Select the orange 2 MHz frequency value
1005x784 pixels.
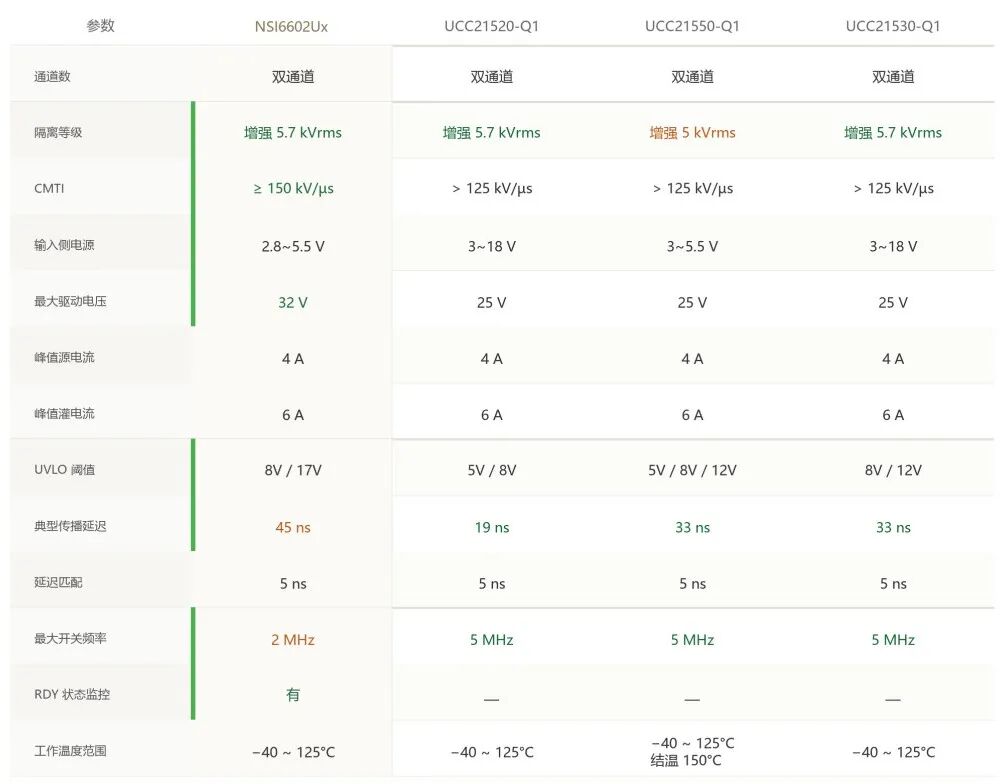[x=293, y=640]
